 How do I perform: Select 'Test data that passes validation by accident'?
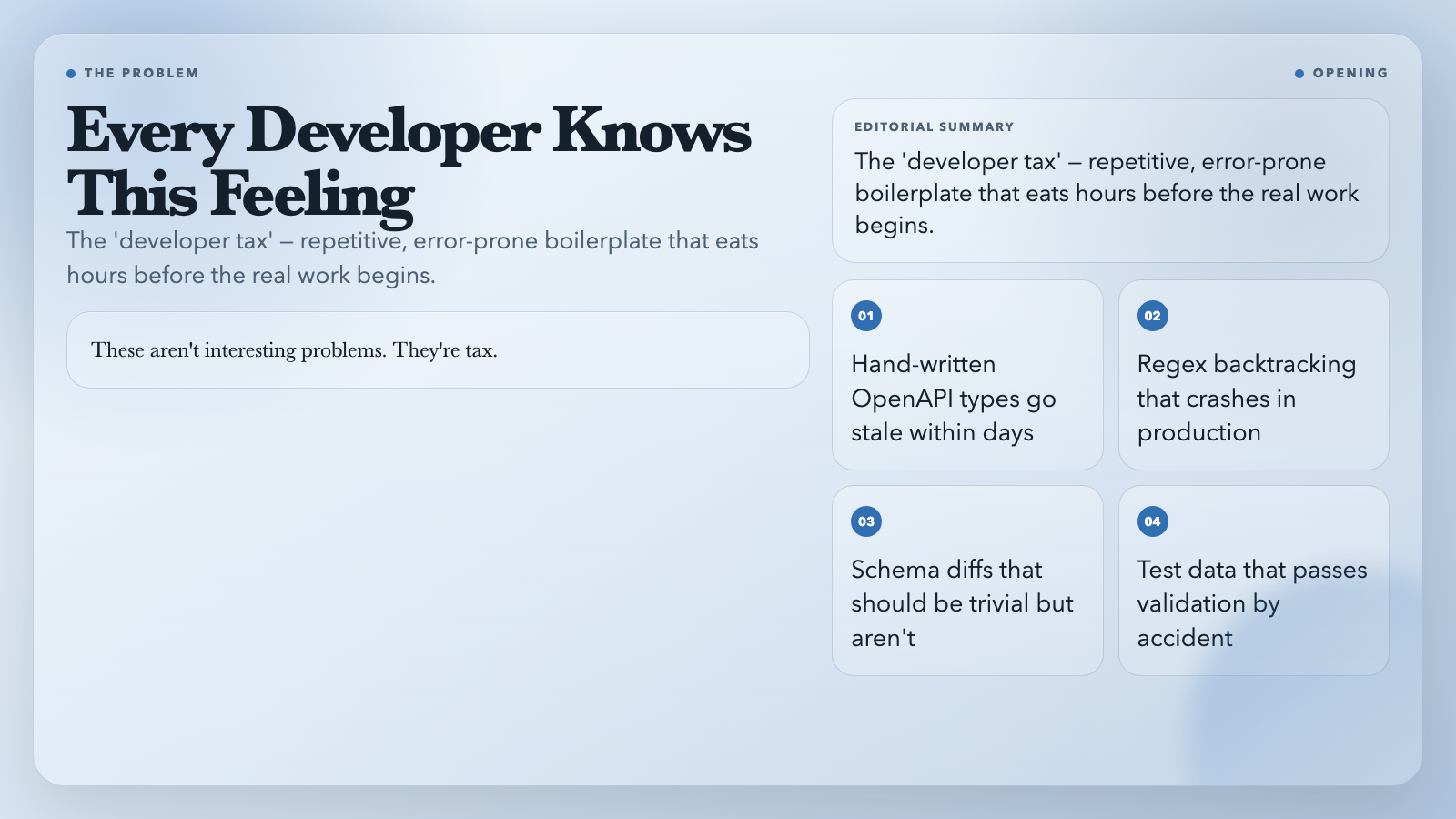click(1252, 603)
